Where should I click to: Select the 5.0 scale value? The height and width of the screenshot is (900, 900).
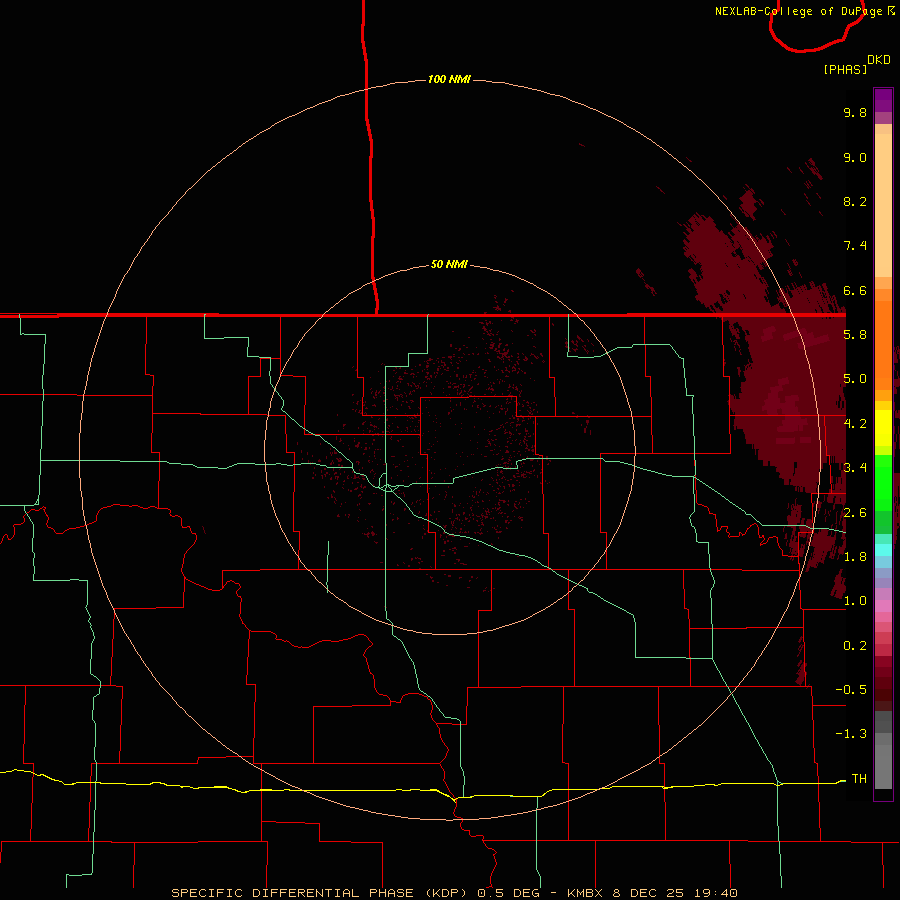pyautogui.click(x=855, y=379)
